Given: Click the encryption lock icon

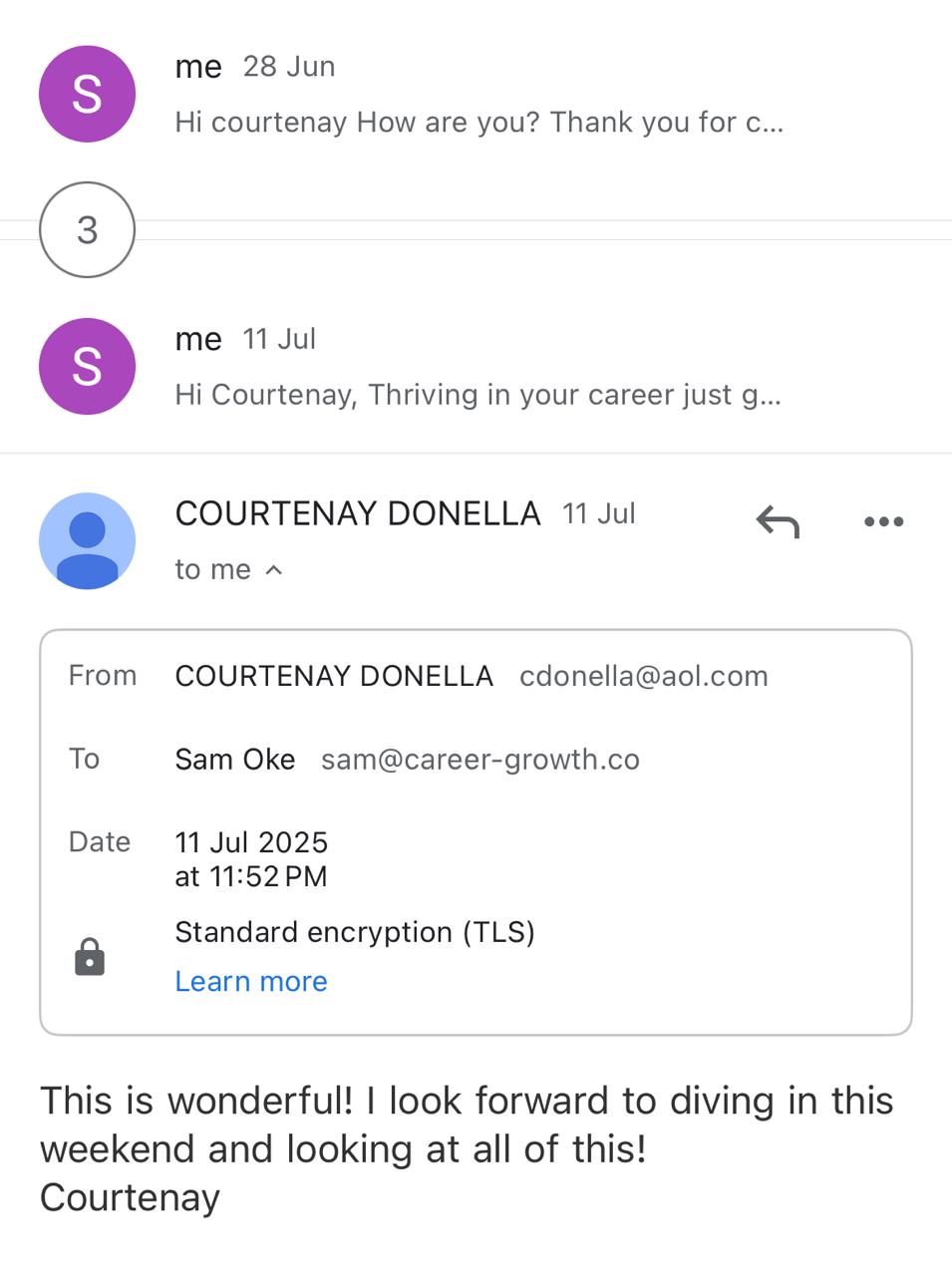Looking at the screenshot, I should click(x=90, y=957).
